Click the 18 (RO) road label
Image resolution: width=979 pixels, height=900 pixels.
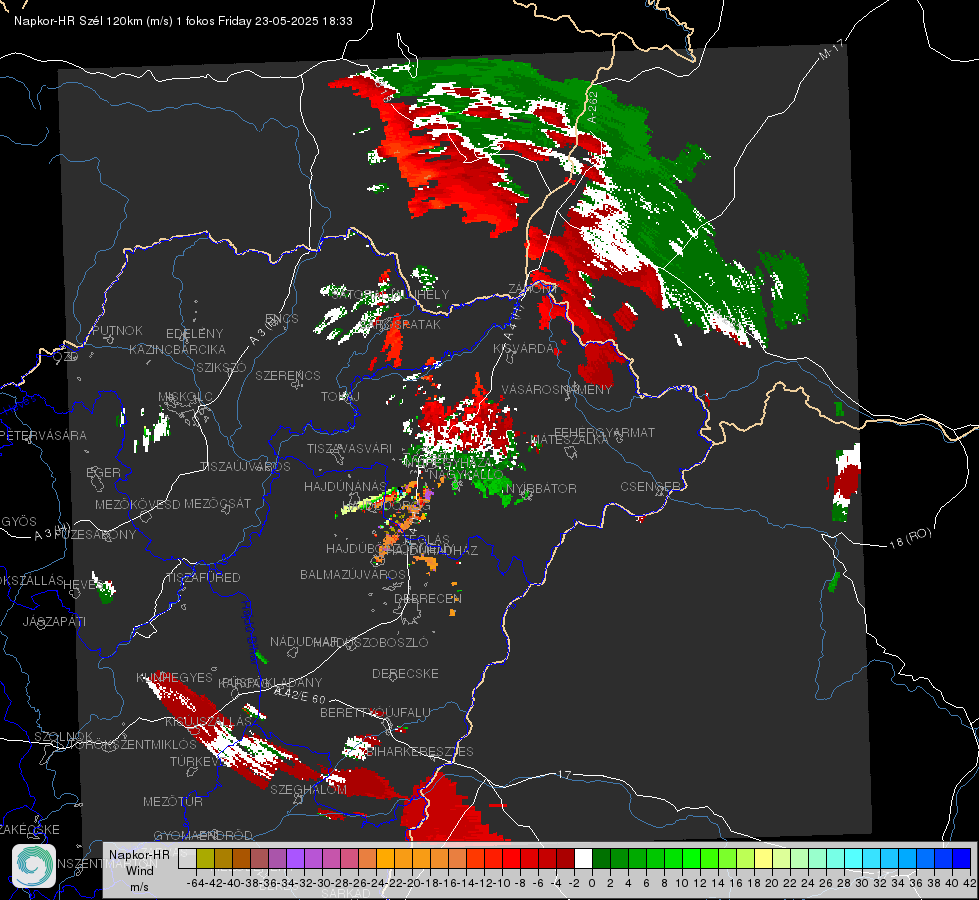point(910,538)
